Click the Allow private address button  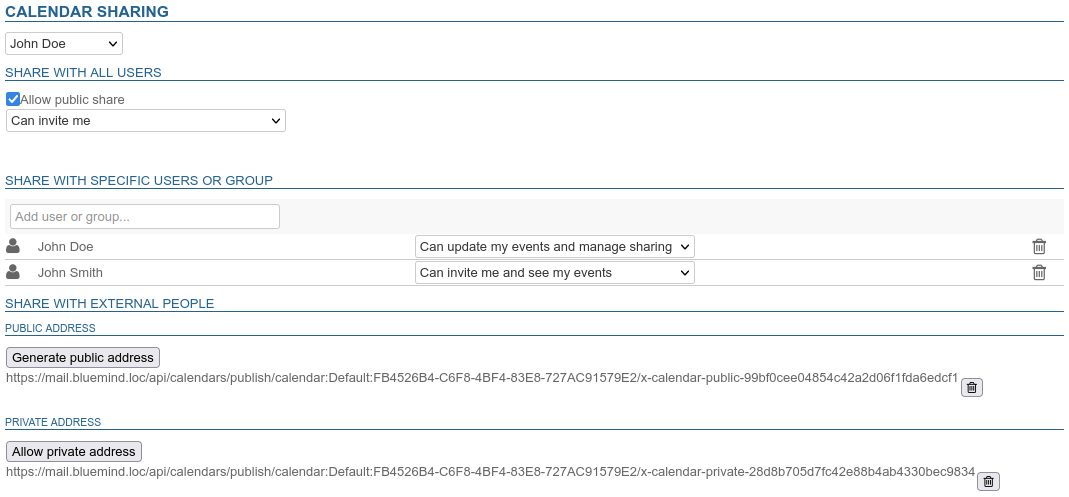[x=73, y=452]
